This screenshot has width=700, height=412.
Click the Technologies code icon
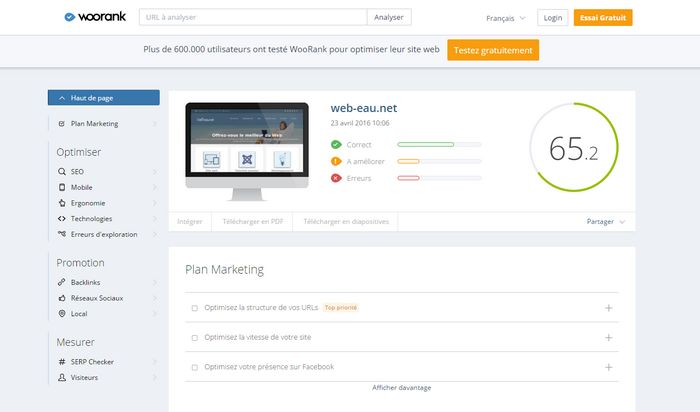click(x=62, y=218)
